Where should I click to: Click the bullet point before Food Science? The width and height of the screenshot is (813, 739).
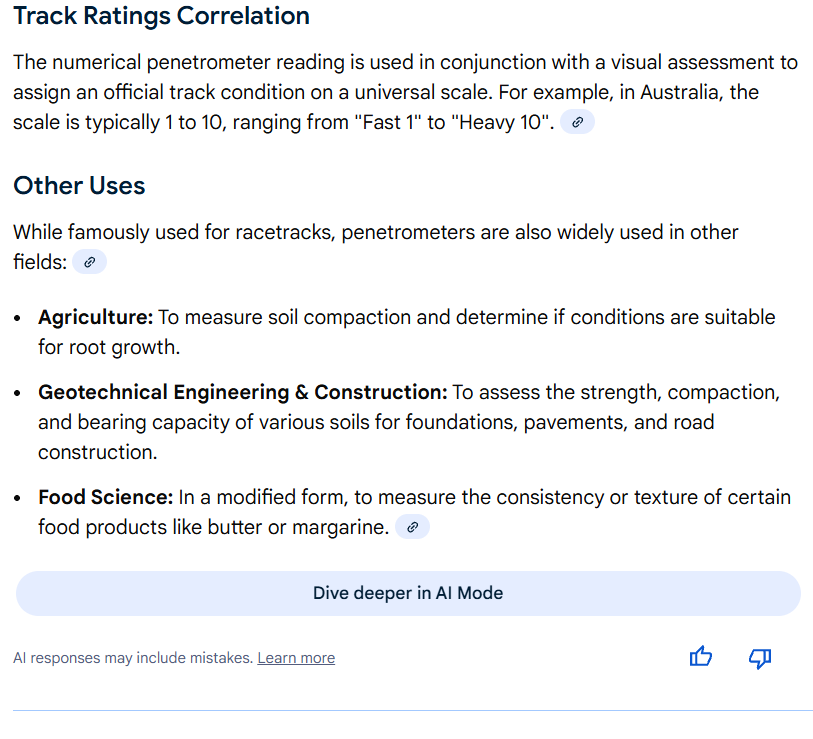(18, 498)
